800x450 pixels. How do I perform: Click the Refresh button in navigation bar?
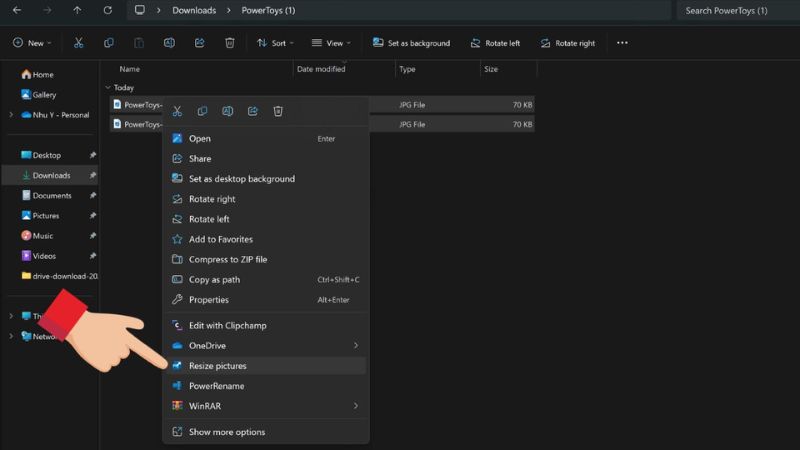[107, 11]
